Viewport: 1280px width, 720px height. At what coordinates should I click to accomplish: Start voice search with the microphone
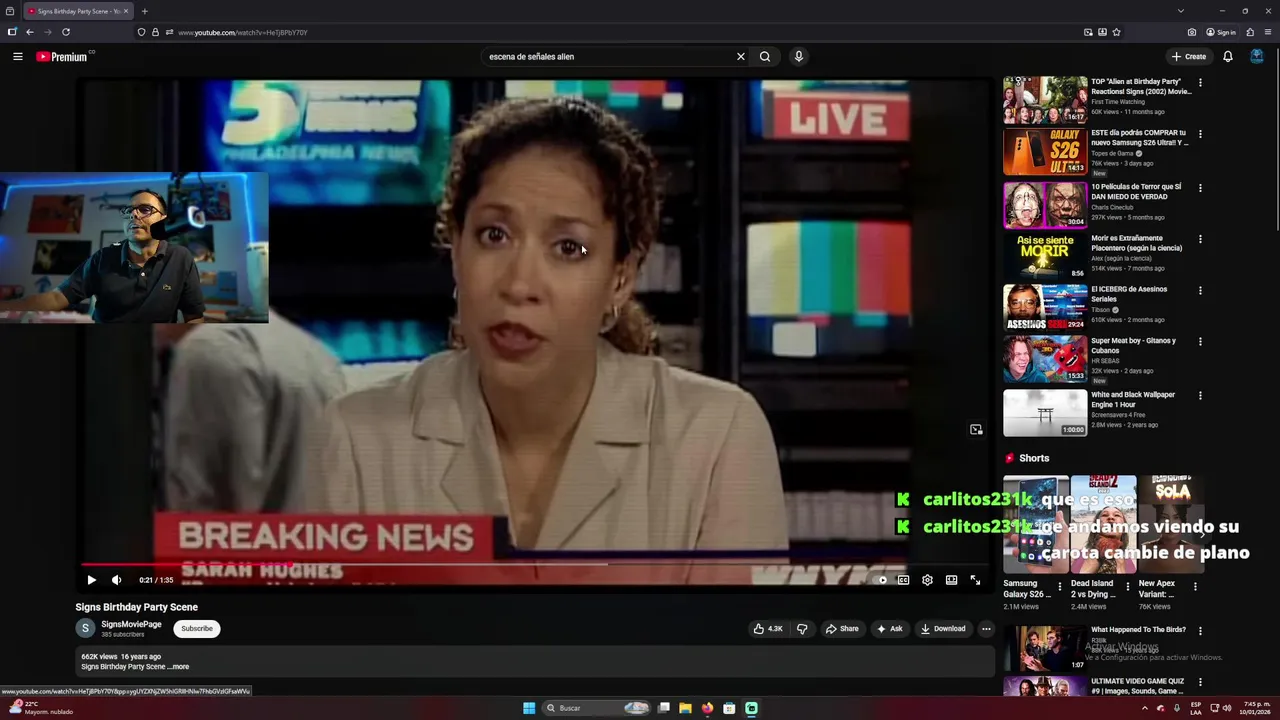pos(798,57)
